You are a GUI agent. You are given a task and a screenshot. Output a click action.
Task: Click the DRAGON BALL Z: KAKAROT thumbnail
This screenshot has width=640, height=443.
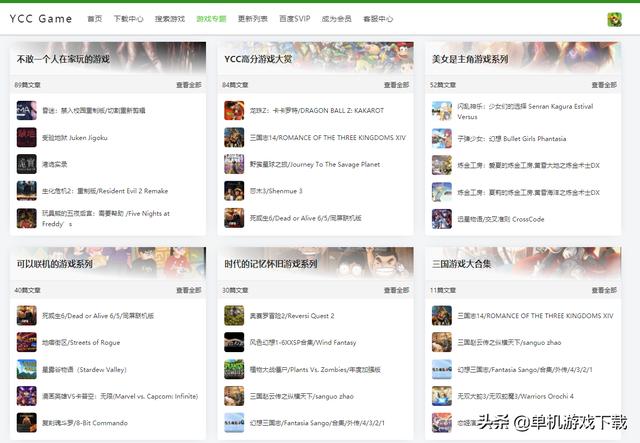234,110
